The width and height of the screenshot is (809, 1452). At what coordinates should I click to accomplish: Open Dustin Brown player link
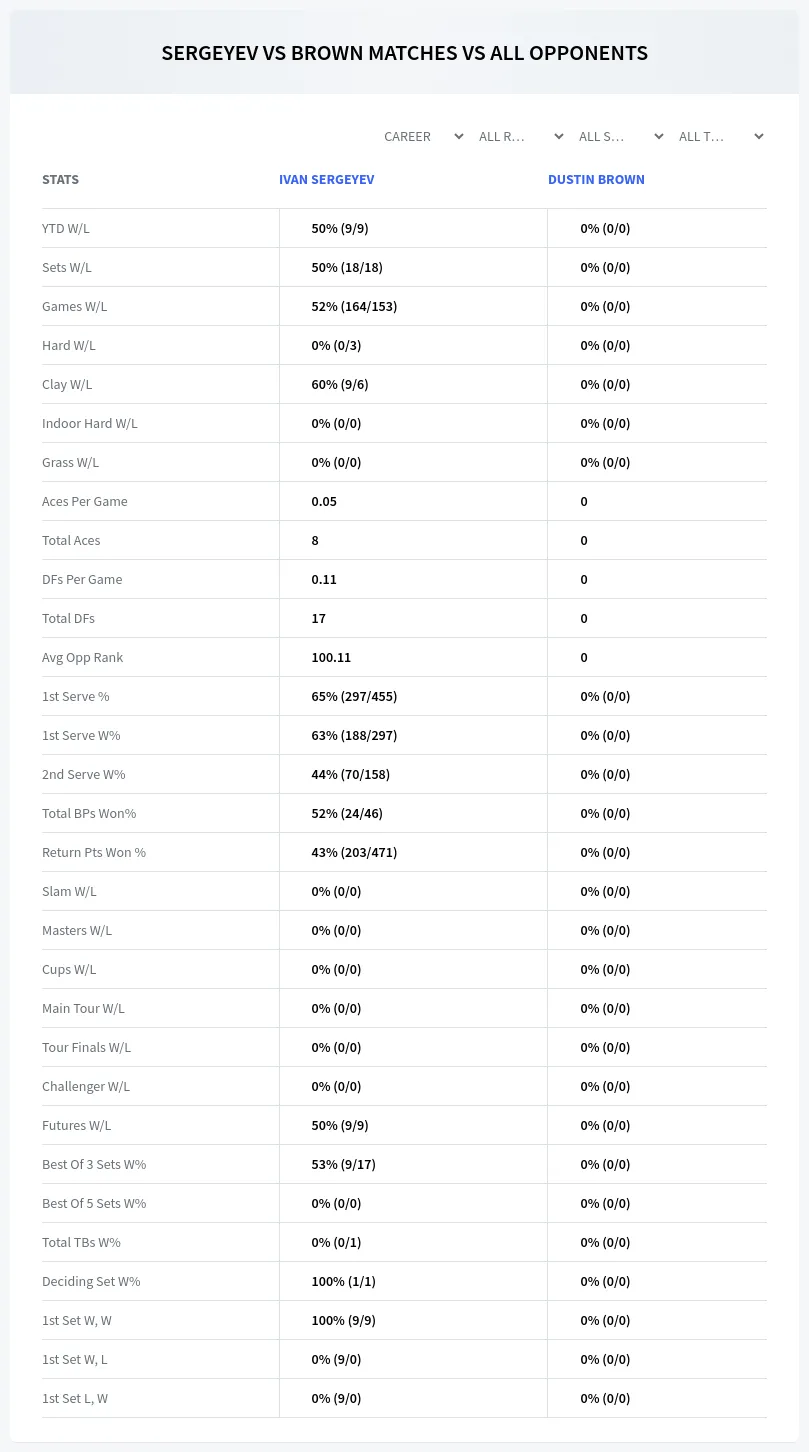coord(596,180)
